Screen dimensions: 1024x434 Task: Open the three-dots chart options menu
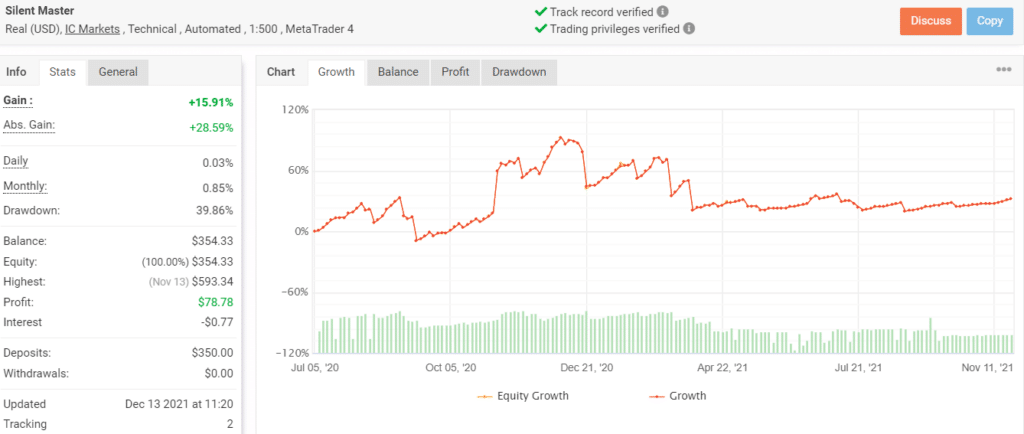1003,70
